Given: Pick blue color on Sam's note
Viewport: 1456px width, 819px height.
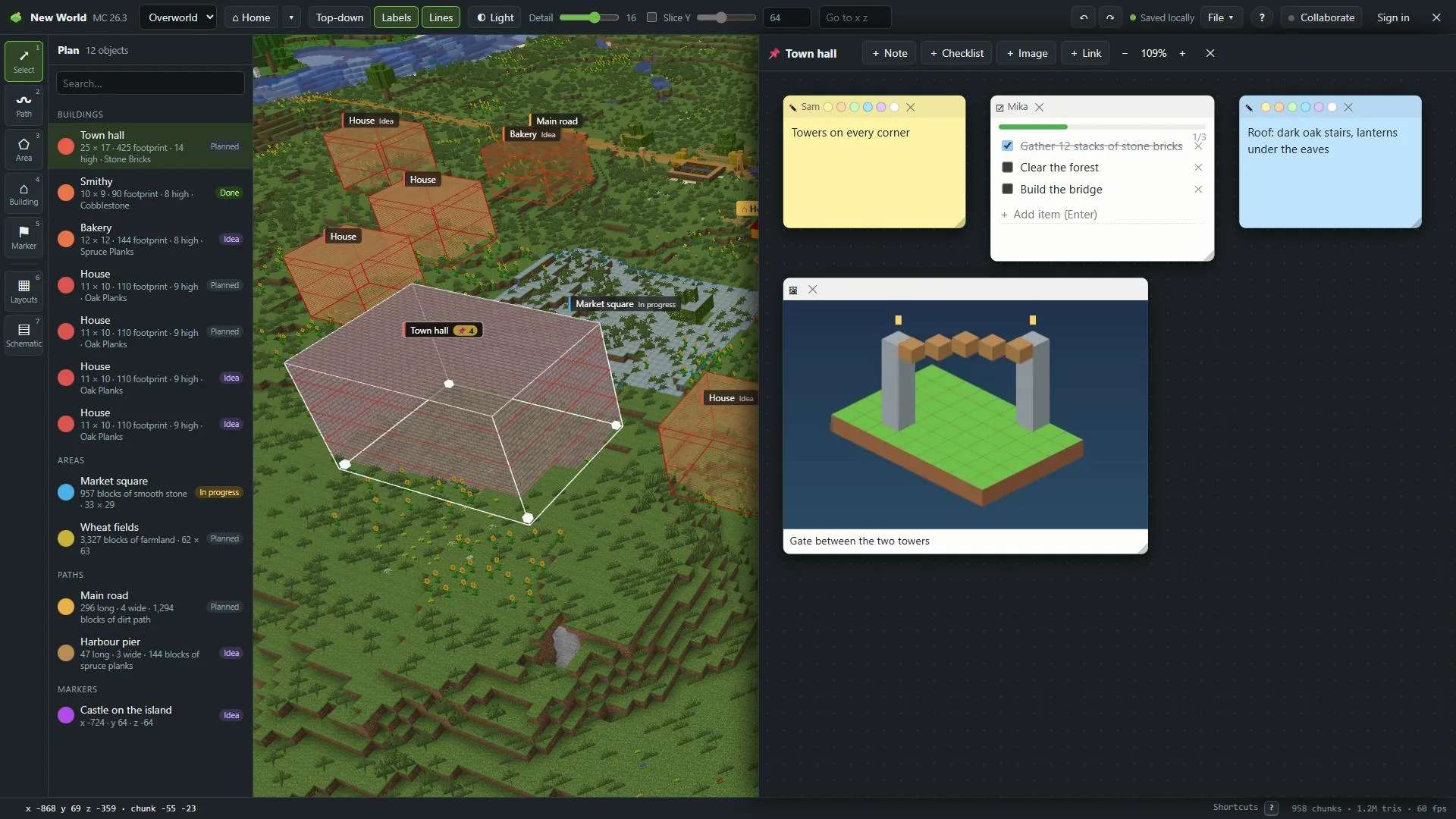Looking at the screenshot, I should point(868,107).
